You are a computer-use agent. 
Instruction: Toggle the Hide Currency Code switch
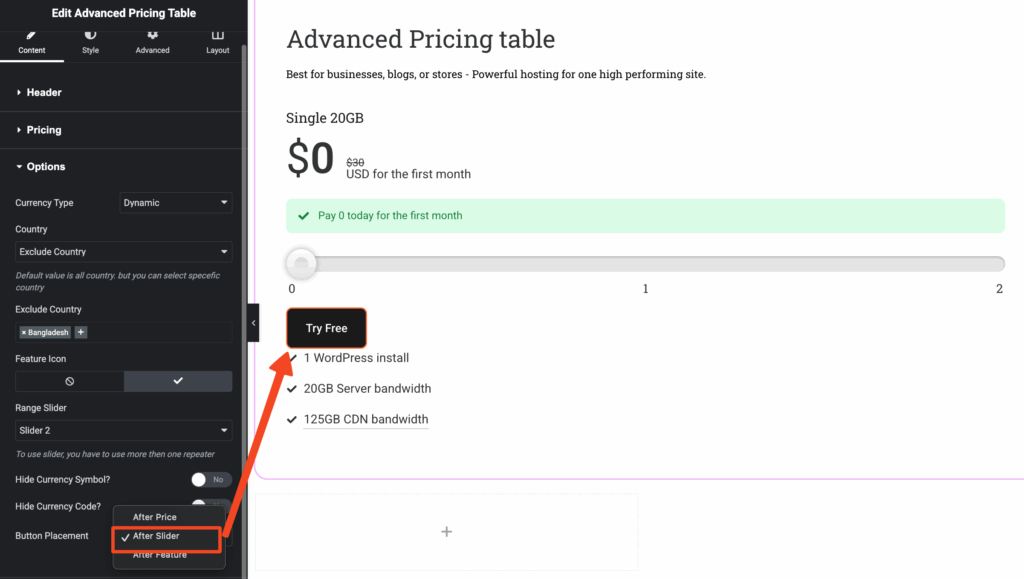[x=211, y=504]
